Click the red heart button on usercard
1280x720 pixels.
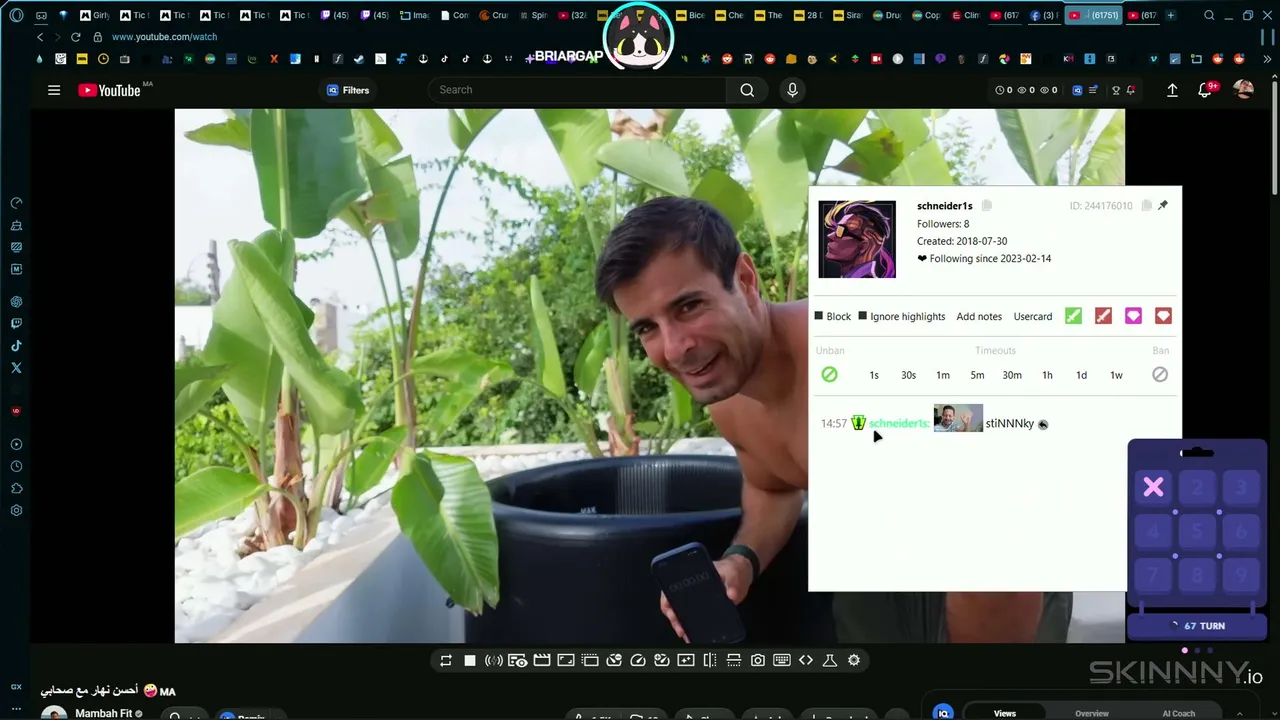pyautogui.click(x=1163, y=316)
